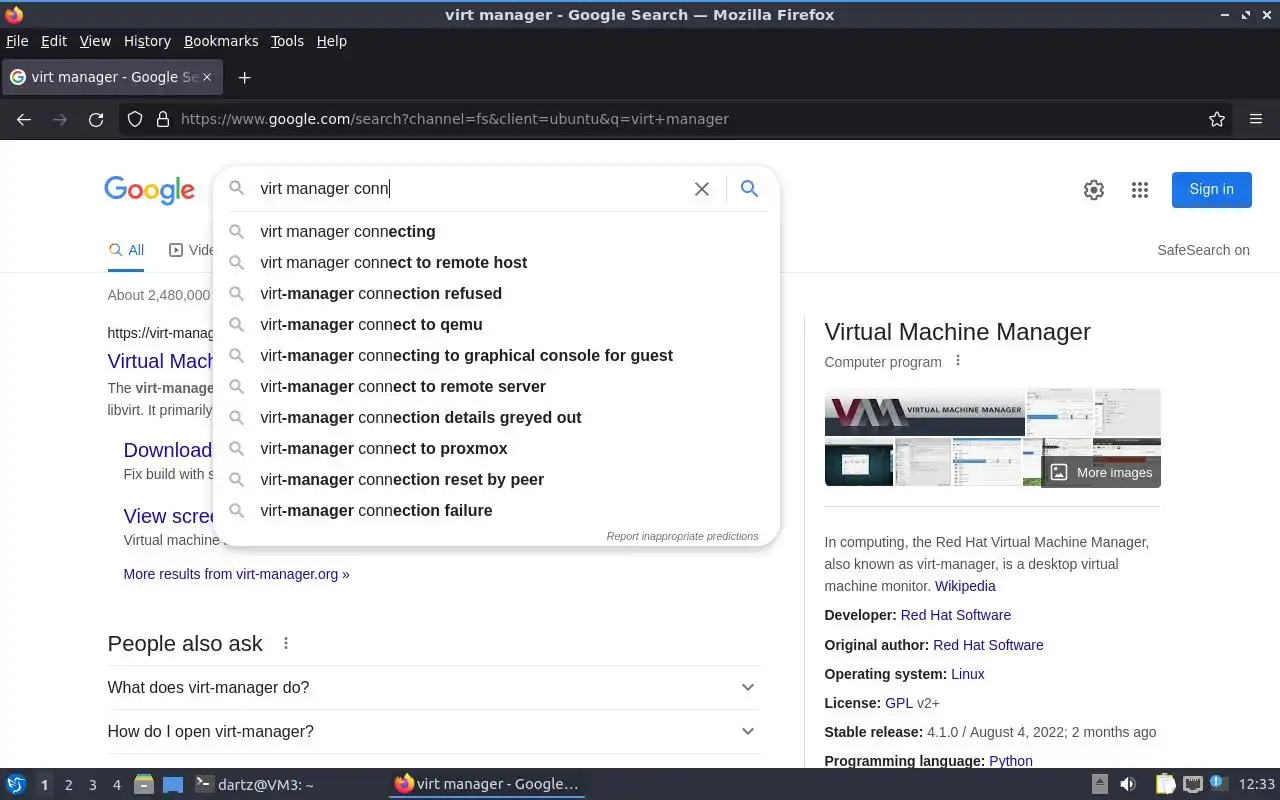Viewport: 1280px width, 800px height.
Task: Select suggestion 'connection reset by peer'
Action: point(496,479)
